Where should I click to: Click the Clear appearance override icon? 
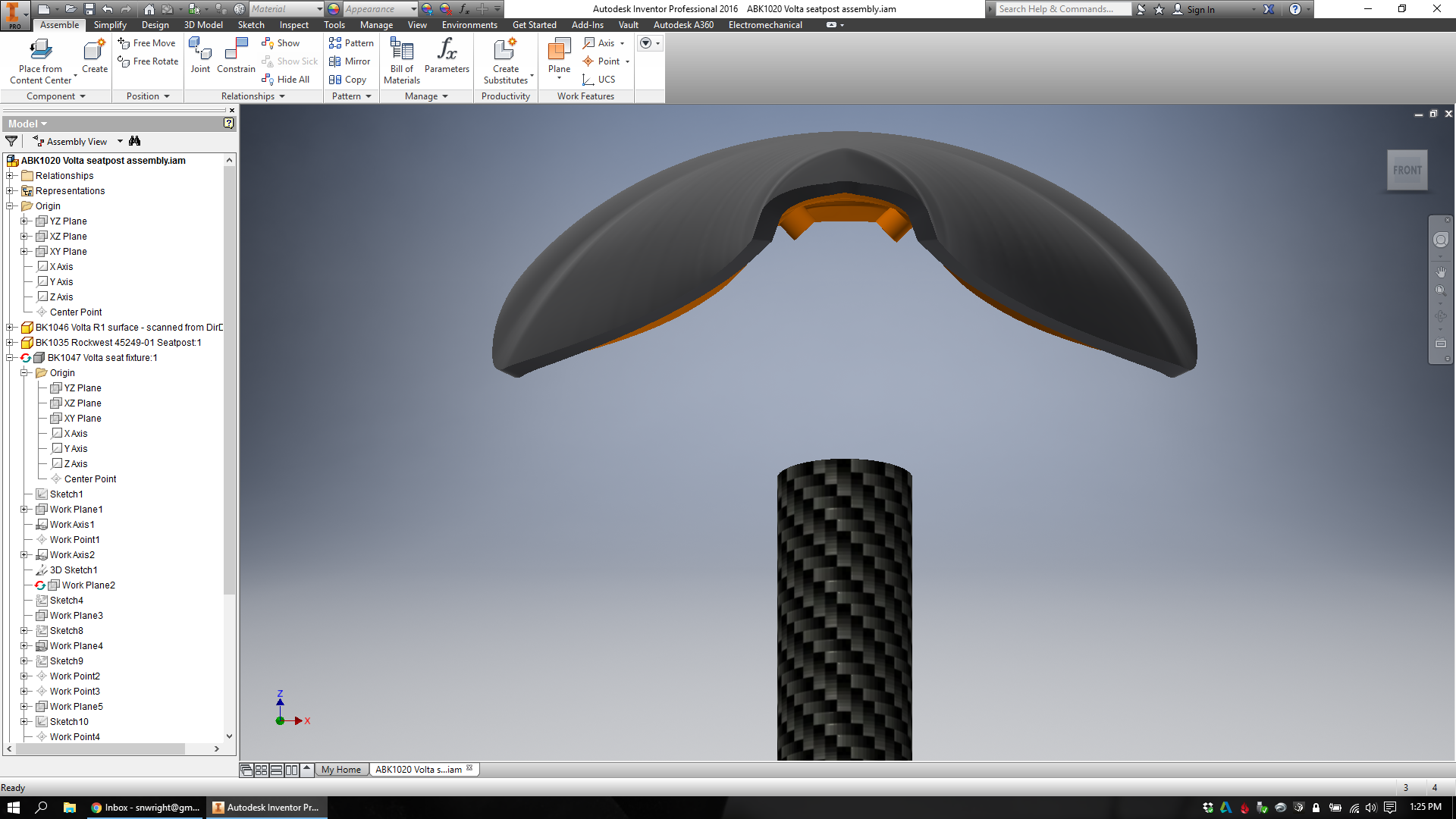tap(446, 9)
